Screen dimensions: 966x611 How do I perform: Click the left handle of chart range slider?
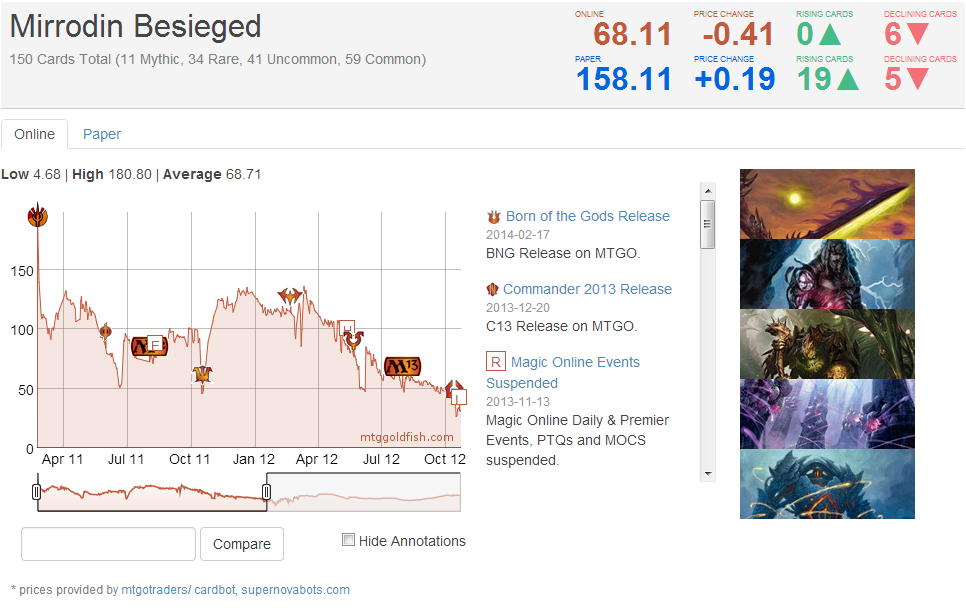click(x=37, y=492)
